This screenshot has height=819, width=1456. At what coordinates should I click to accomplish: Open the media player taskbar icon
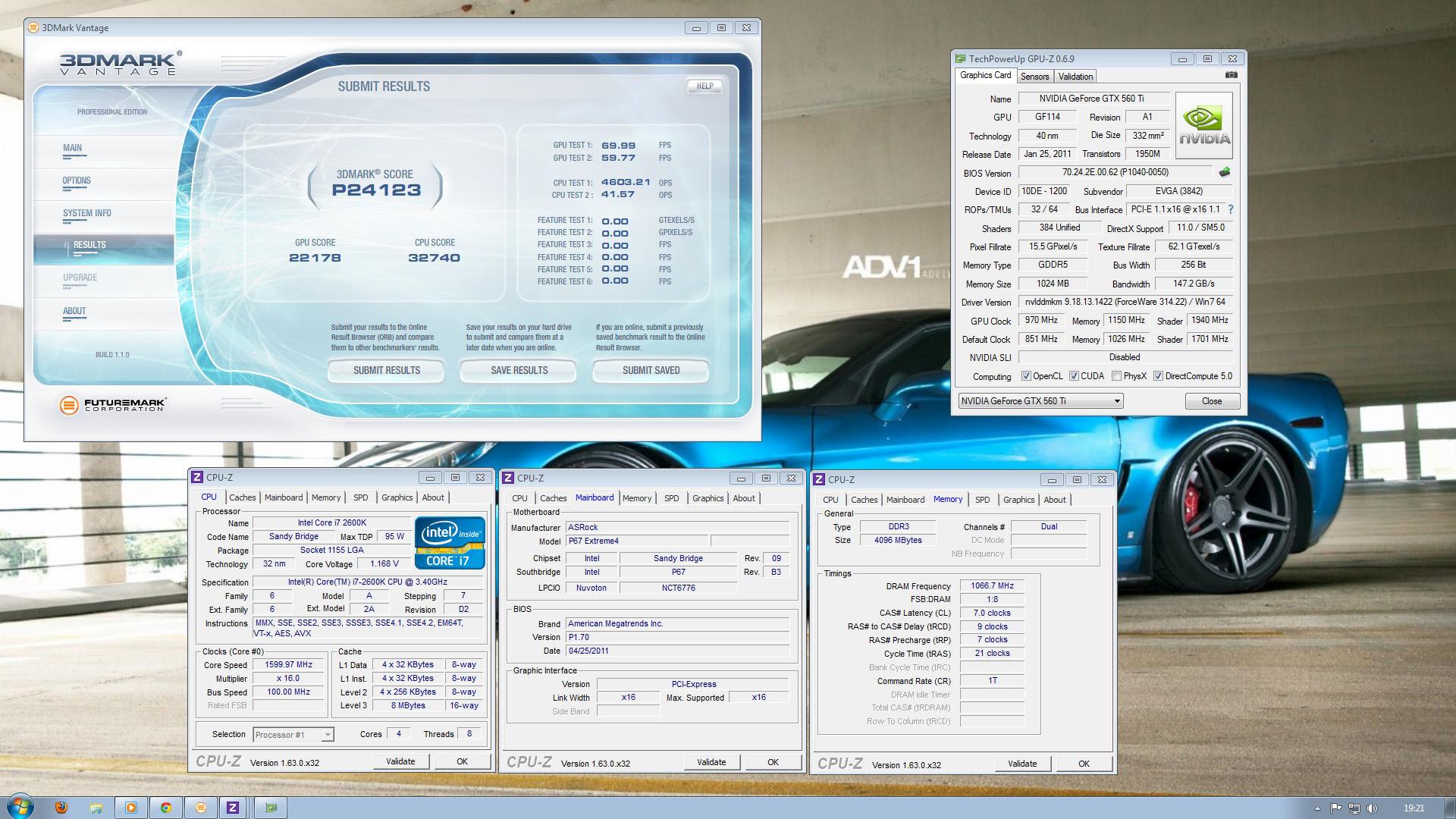130,808
